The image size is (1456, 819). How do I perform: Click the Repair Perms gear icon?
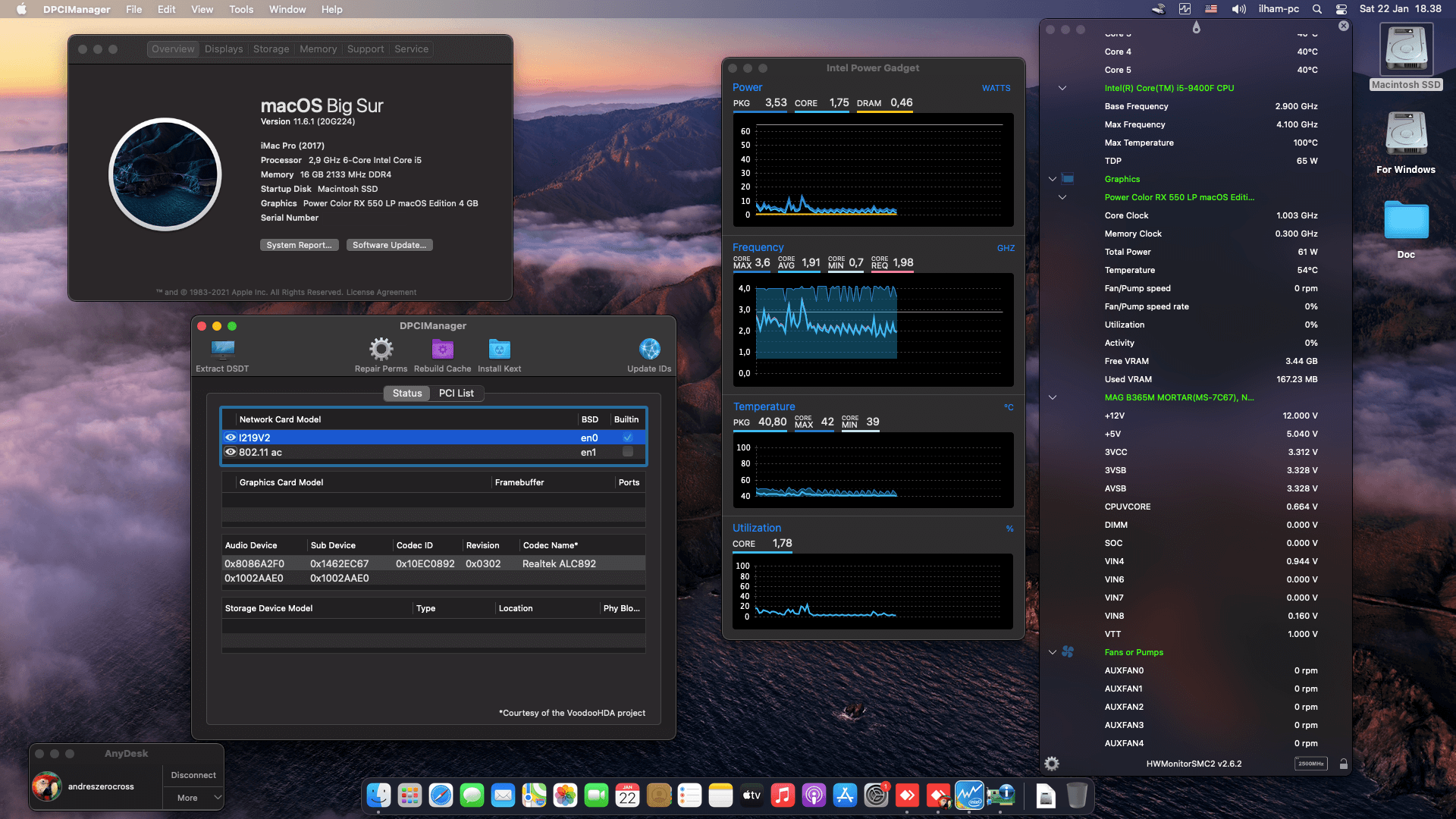(381, 349)
